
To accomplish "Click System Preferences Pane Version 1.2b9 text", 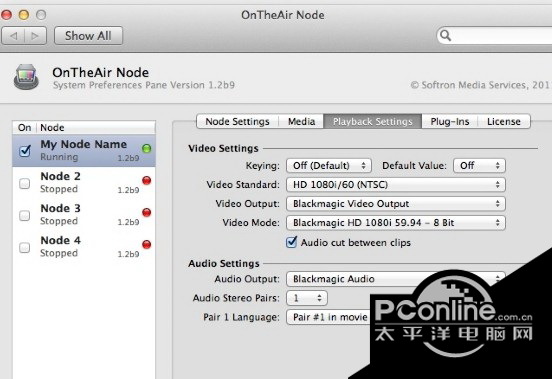I will [144, 85].
